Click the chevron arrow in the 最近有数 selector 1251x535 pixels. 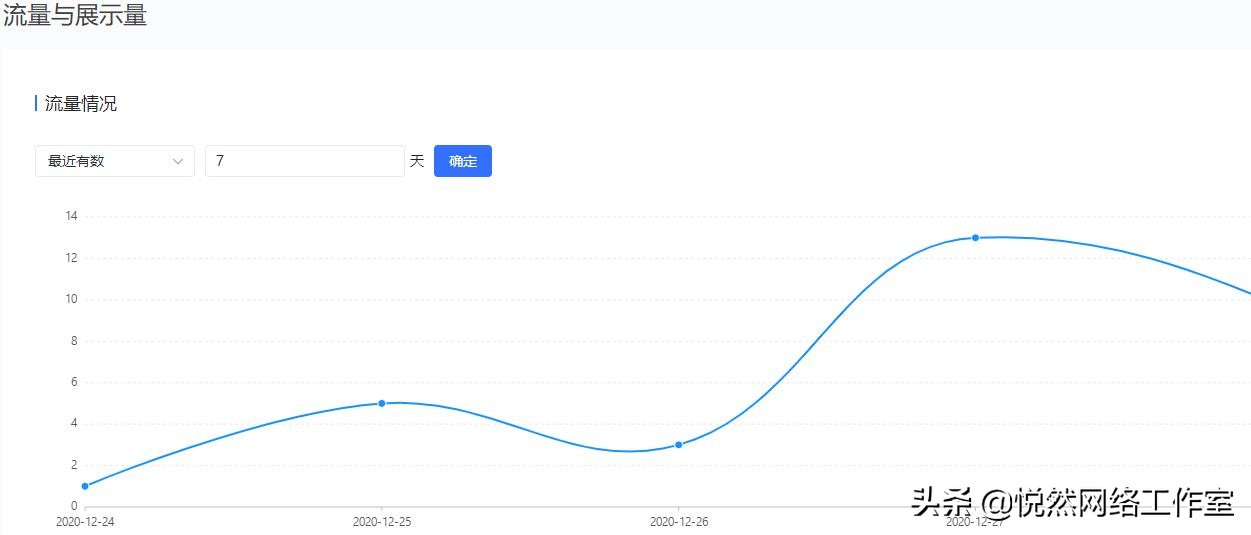click(179, 161)
